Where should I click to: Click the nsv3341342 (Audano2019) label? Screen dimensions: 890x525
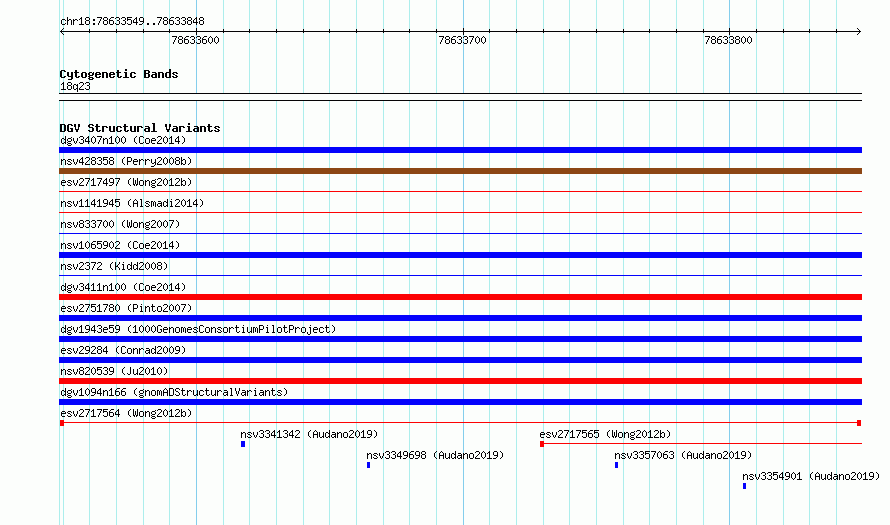point(309,434)
